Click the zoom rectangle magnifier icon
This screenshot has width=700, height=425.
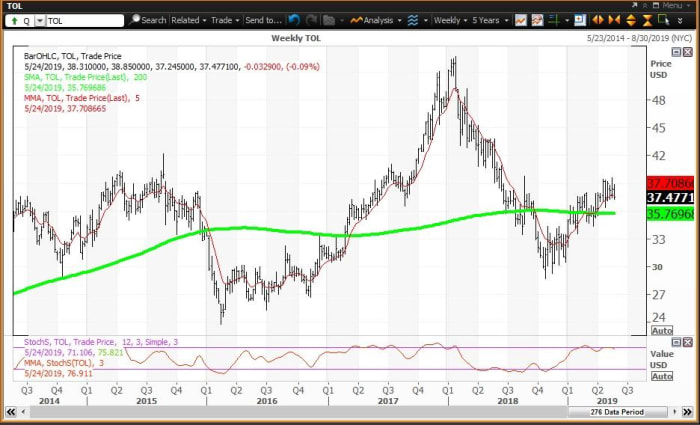point(661,20)
